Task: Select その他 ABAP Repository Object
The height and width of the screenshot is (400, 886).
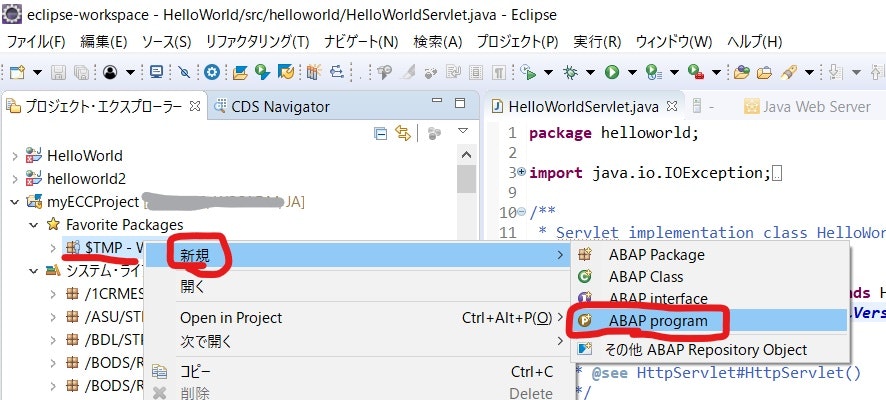Action: pos(710,350)
